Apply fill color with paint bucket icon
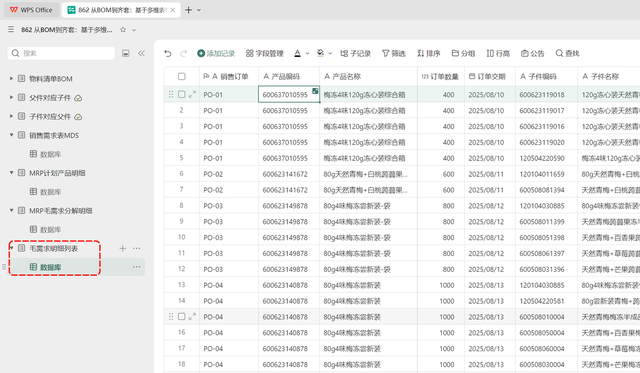Screen dimensions: 640x373 [x=320, y=53]
